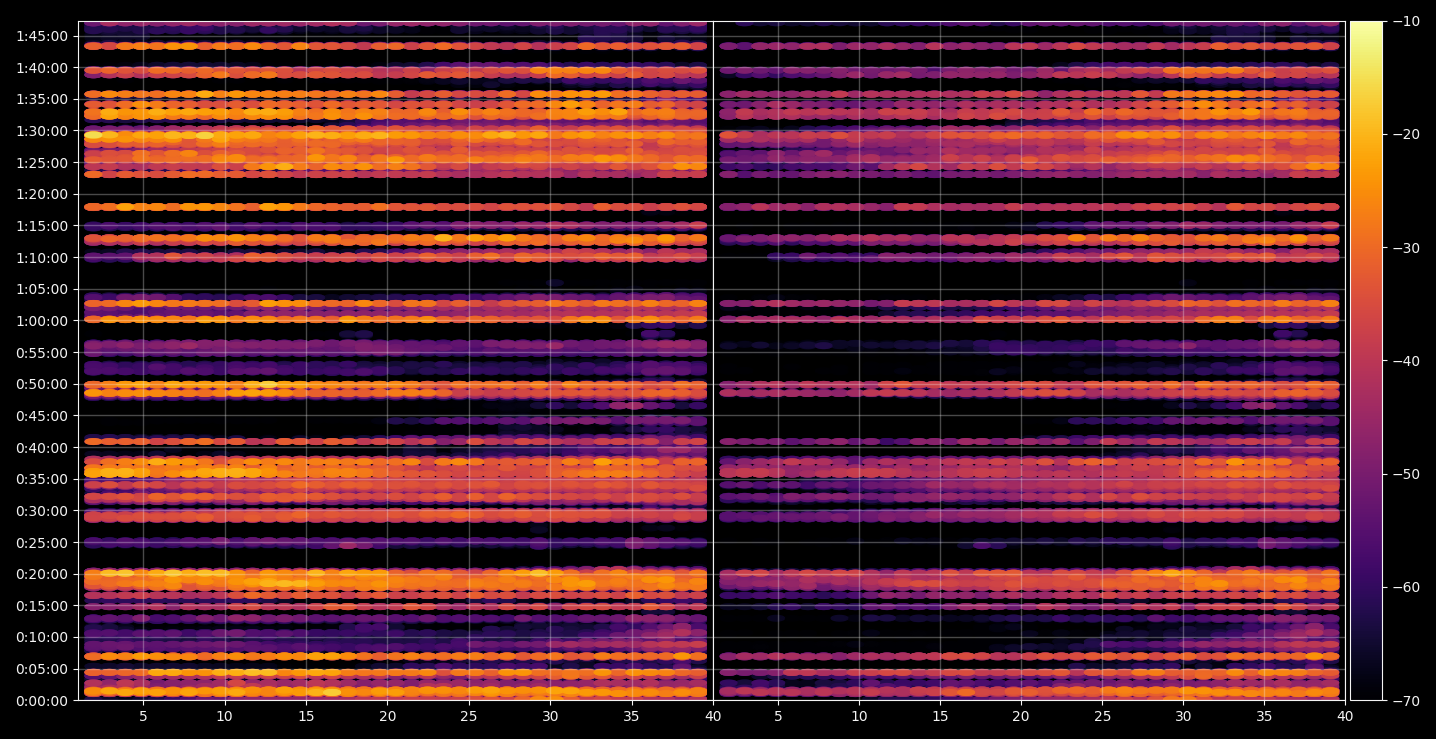This screenshot has width=1436, height=739.
Task: Select the 0:05:00 time label
Action: (x=43, y=669)
